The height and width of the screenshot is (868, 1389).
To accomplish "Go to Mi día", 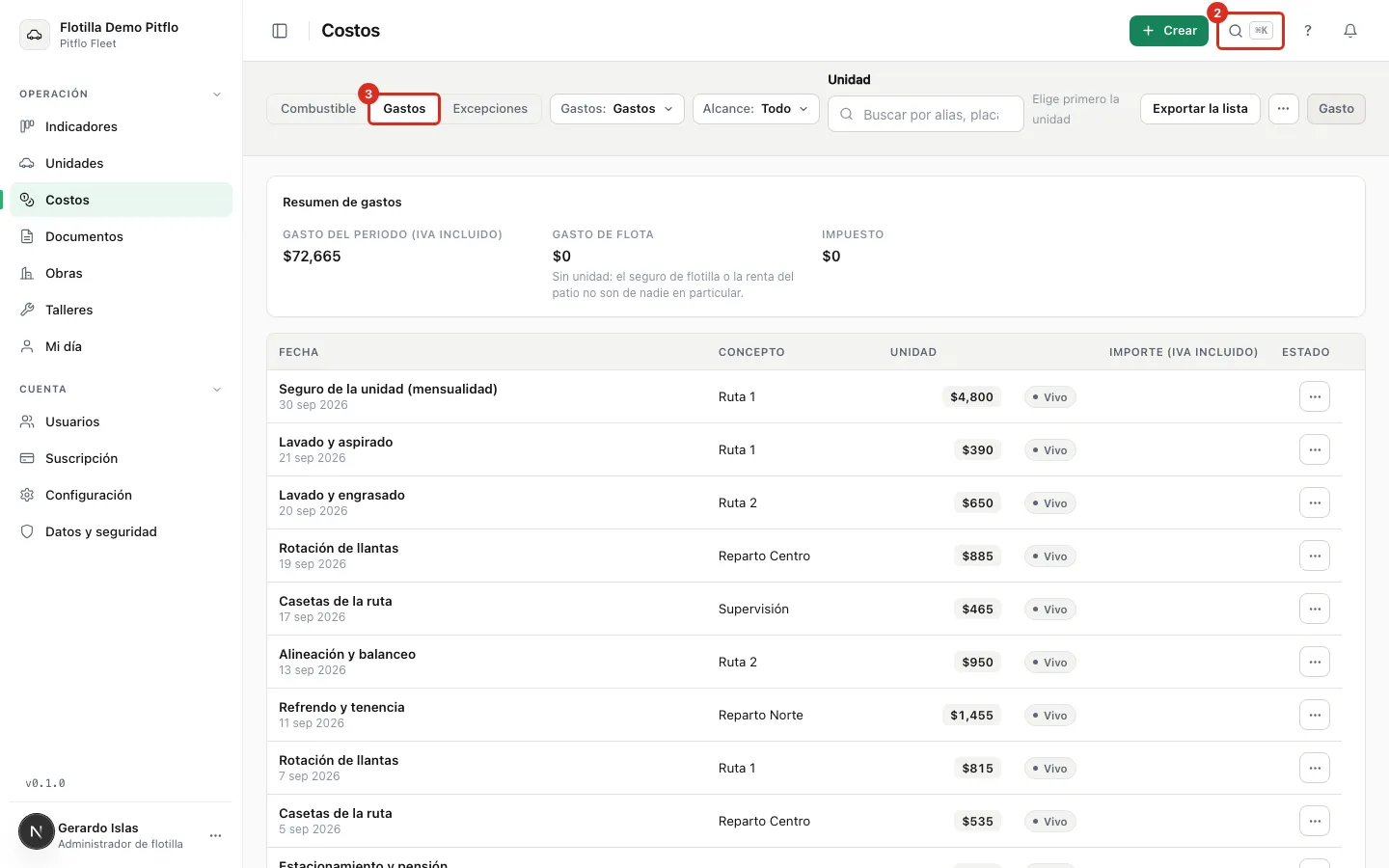I will 122,346.
